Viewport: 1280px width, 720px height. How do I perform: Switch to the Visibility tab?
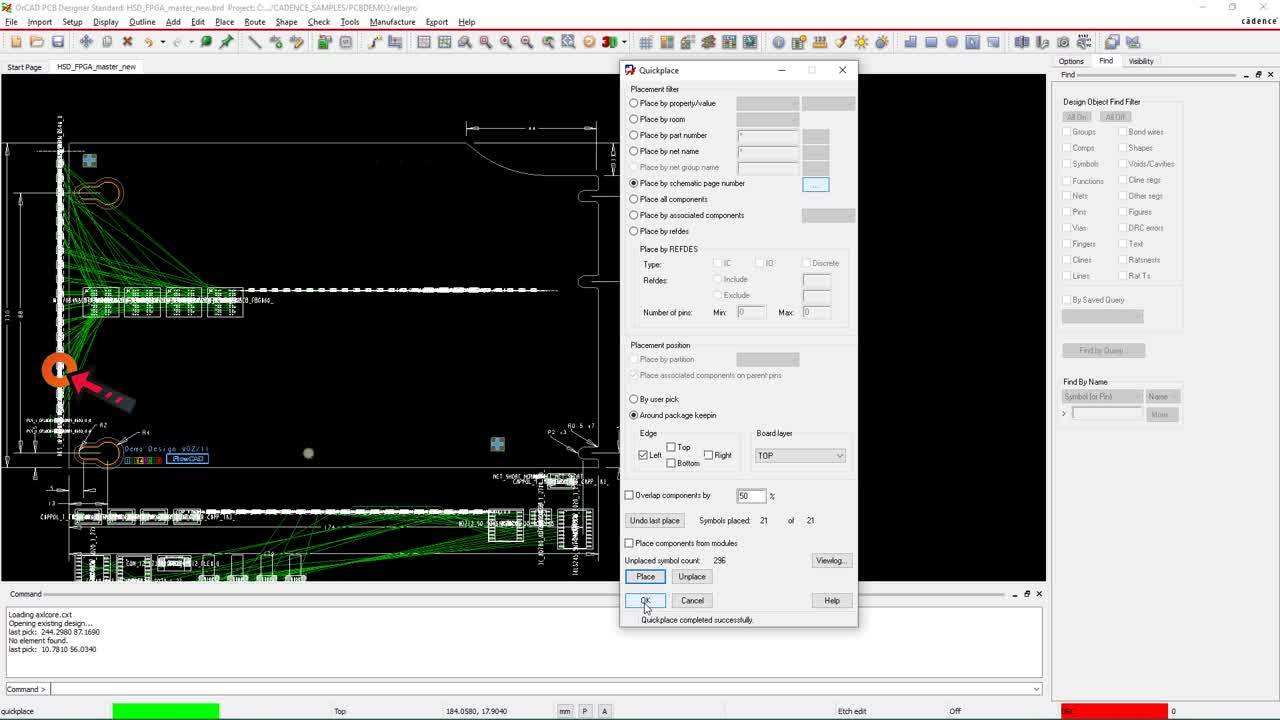(x=1141, y=61)
